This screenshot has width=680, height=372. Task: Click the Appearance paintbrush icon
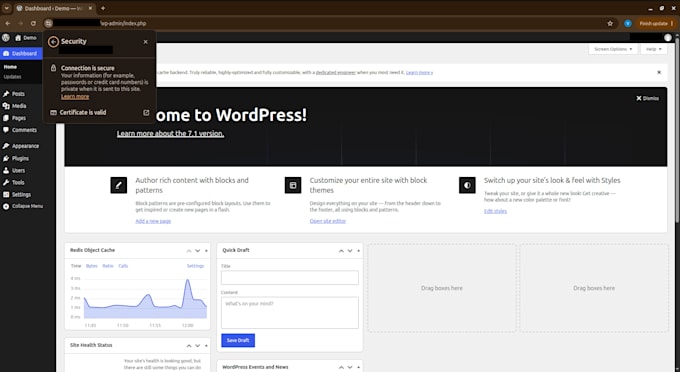coord(6,146)
